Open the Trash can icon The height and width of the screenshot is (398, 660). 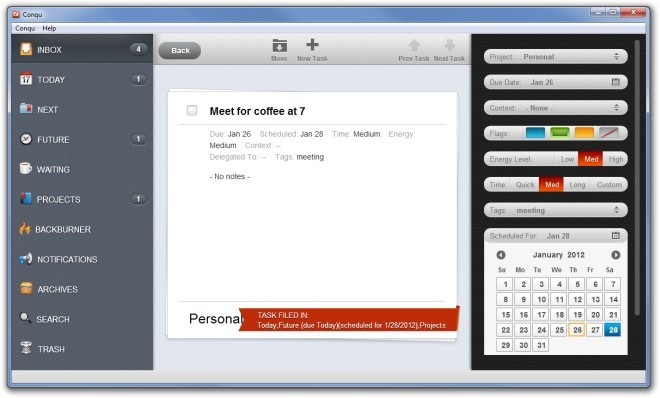click(x=26, y=348)
